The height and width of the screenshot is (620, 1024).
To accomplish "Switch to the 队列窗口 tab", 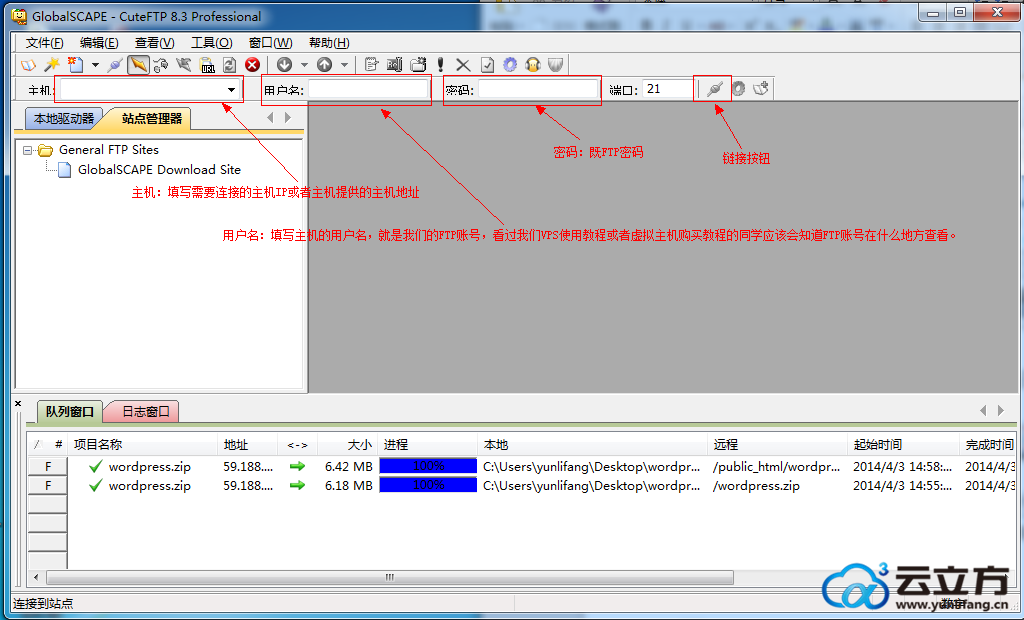I will coord(69,412).
